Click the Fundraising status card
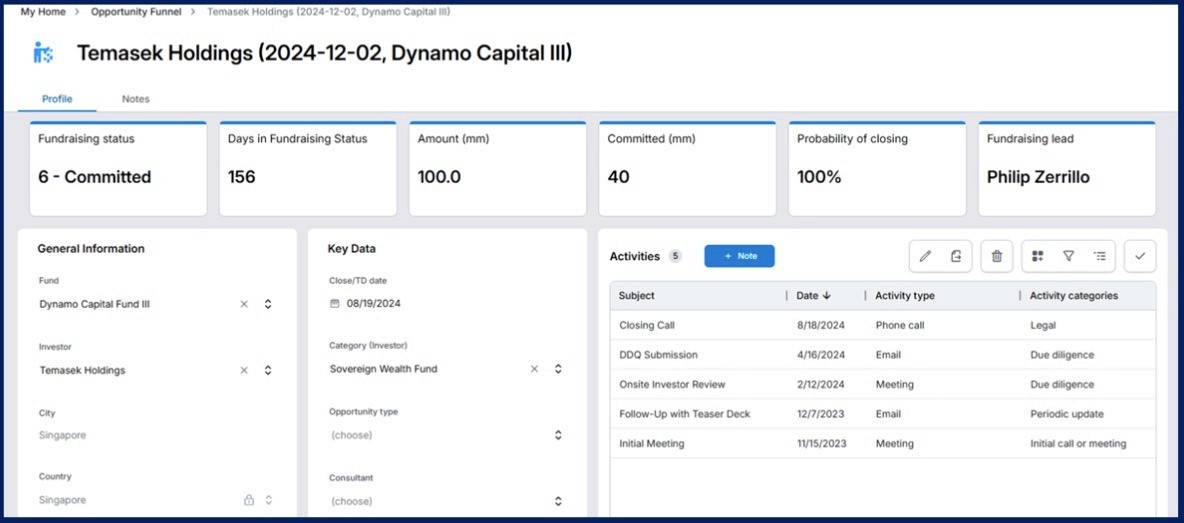Viewport: 1184px width, 523px height. click(118, 169)
